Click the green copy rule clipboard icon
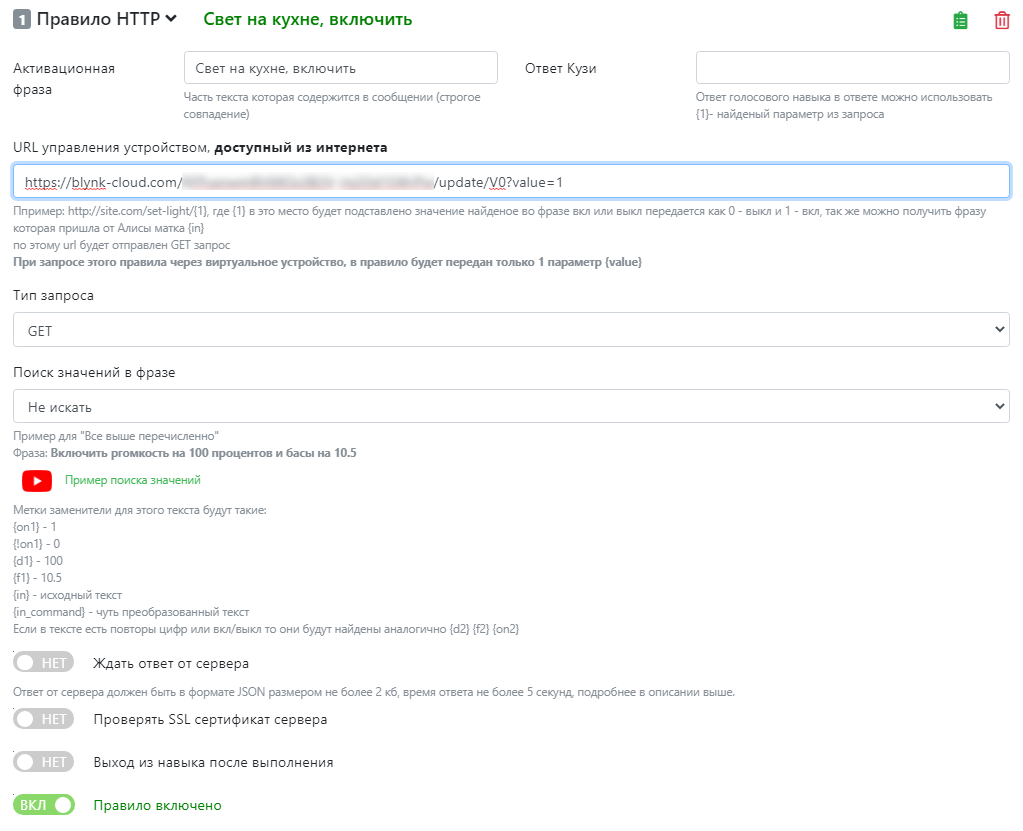Image resolution: width=1023 pixels, height=831 pixels. pos(961,20)
